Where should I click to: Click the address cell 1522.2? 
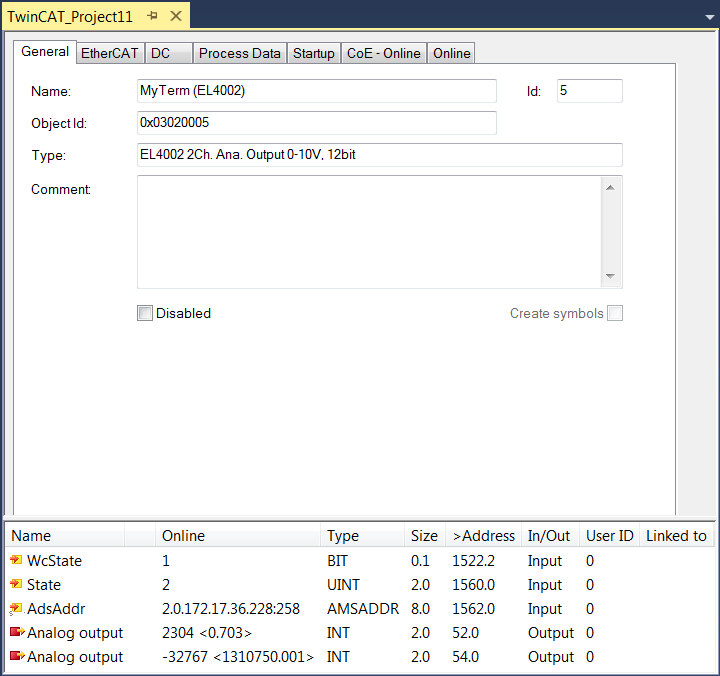(473, 560)
